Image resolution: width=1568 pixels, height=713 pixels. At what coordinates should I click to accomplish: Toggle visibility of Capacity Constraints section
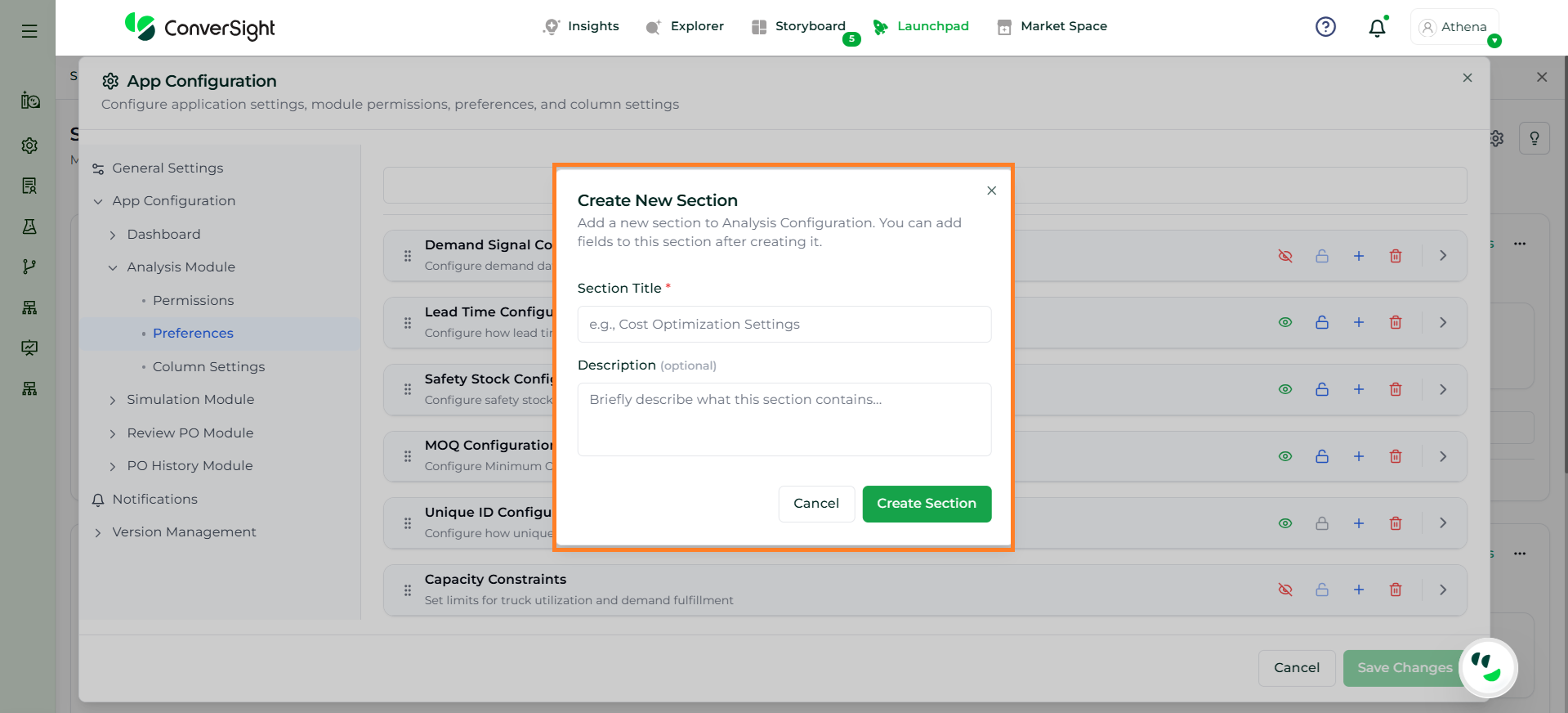pyautogui.click(x=1285, y=590)
